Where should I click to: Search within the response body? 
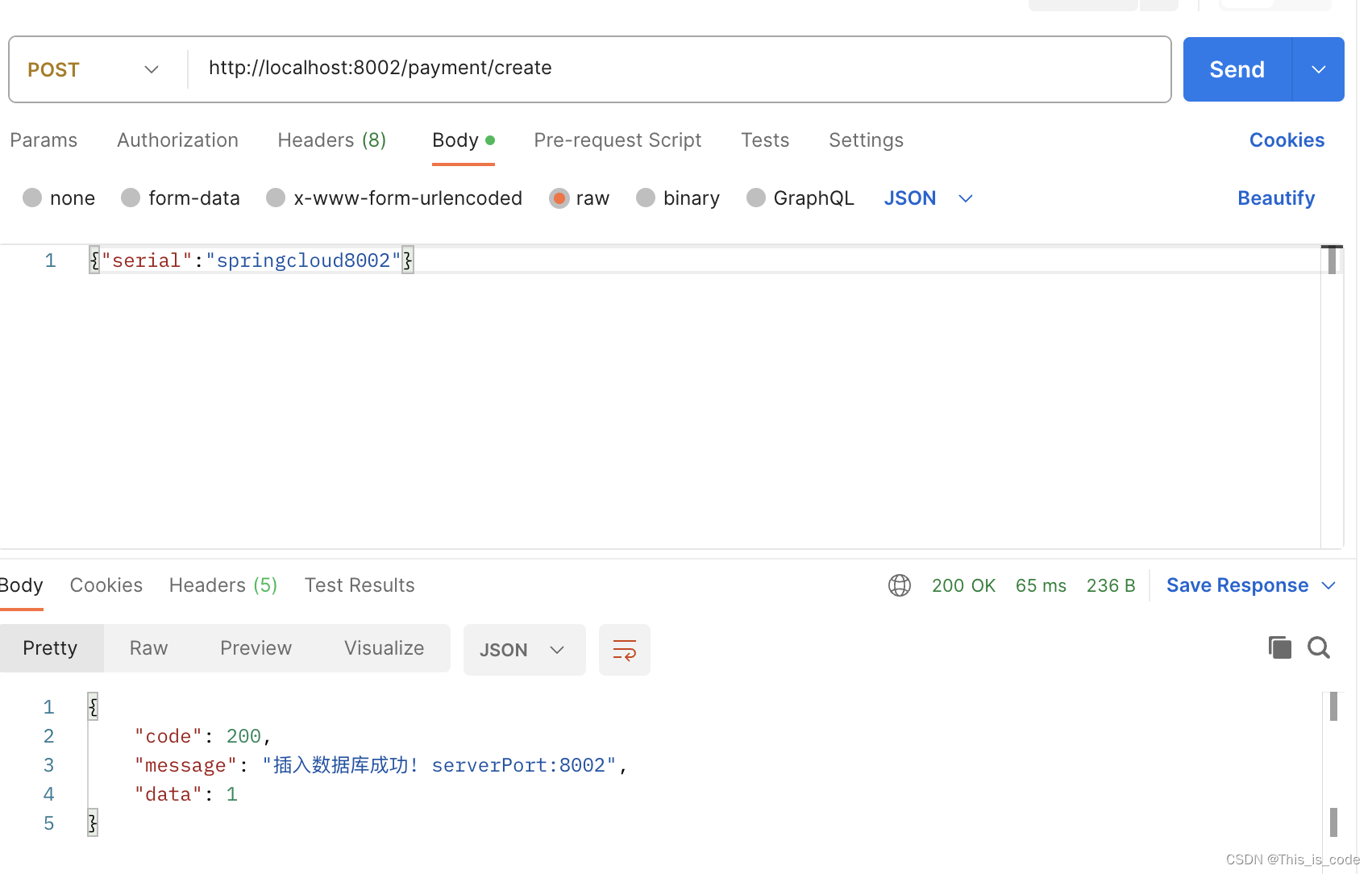click(1319, 647)
